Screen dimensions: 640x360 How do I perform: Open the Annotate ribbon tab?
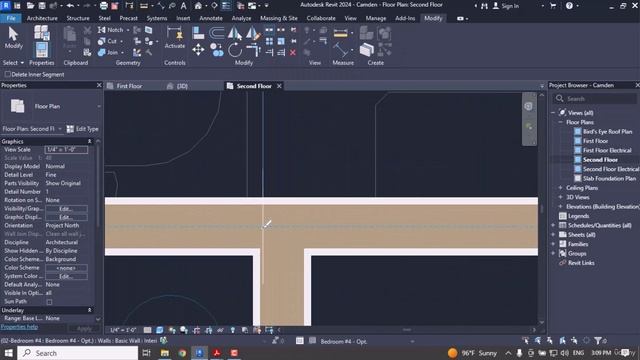coord(211,18)
